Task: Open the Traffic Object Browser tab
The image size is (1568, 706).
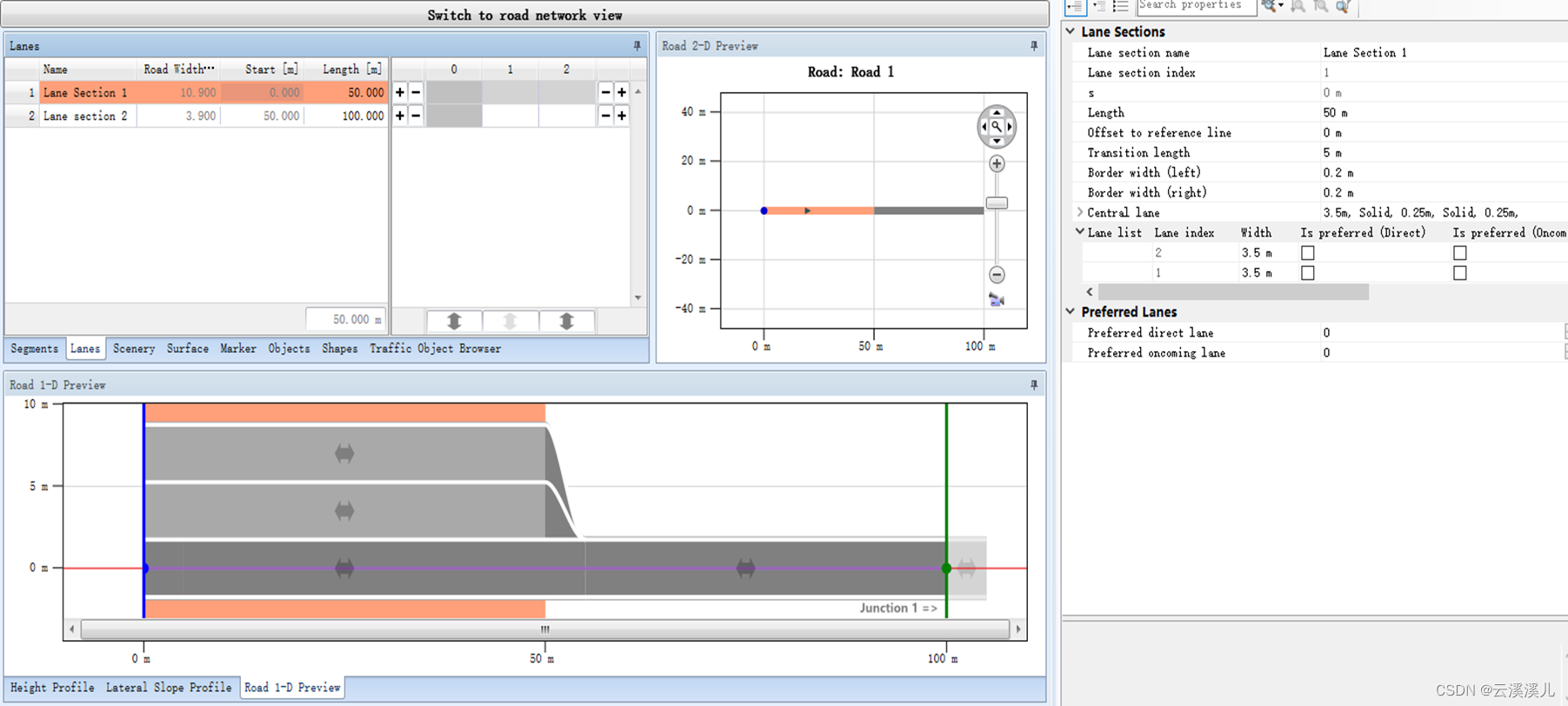Action: [435, 349]
